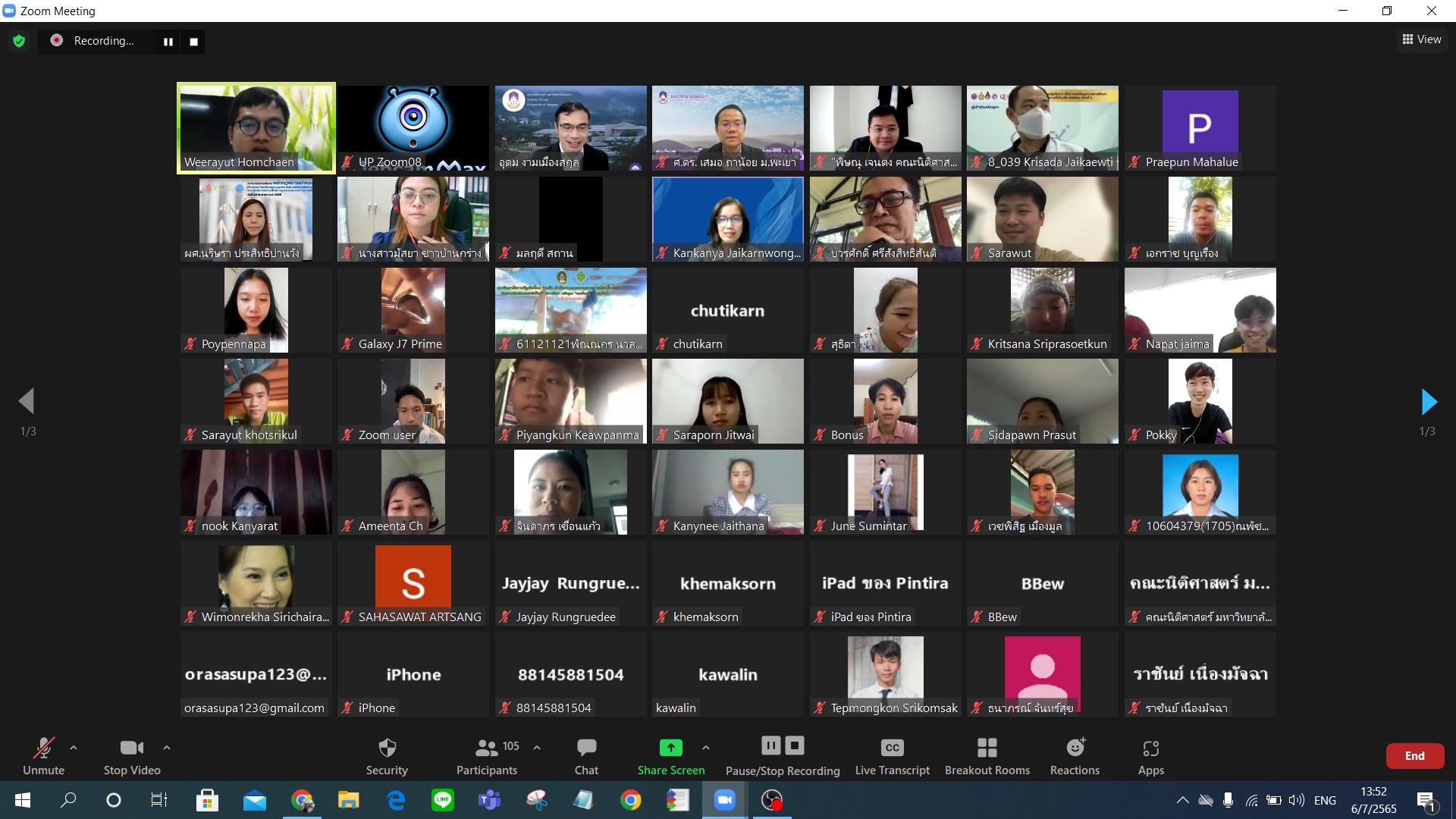Open the Reactions menu

click(x=1075, y=757)
